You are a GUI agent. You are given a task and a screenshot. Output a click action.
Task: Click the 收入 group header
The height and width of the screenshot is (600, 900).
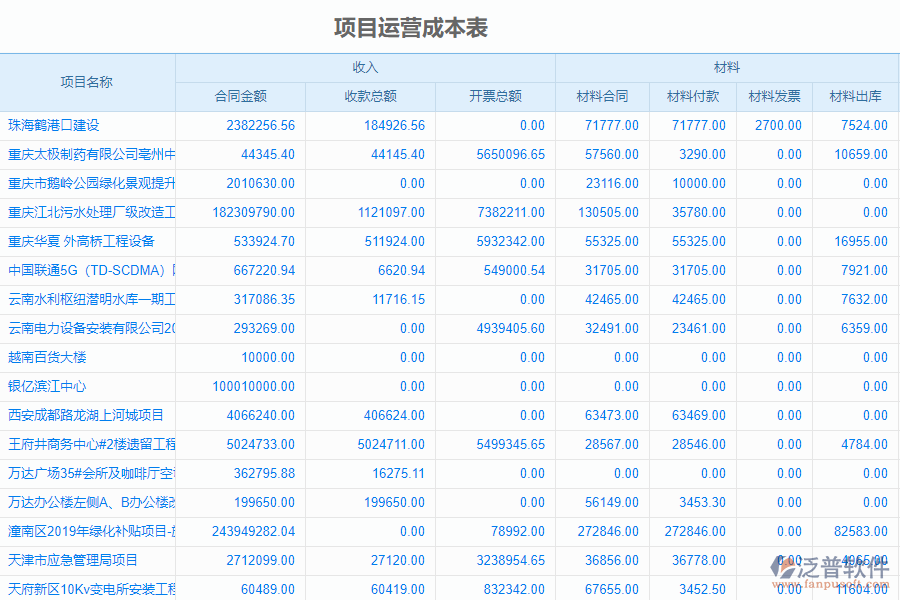365,67
